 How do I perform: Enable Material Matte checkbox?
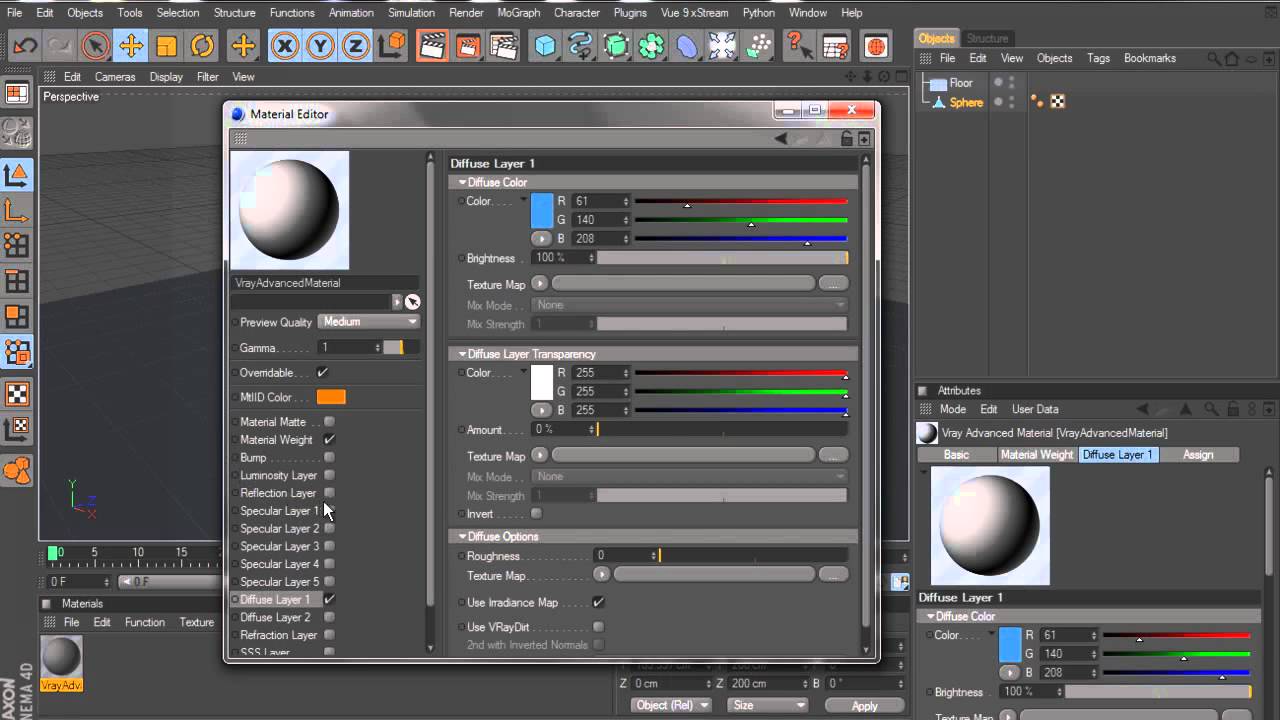[x=329, y=422]
